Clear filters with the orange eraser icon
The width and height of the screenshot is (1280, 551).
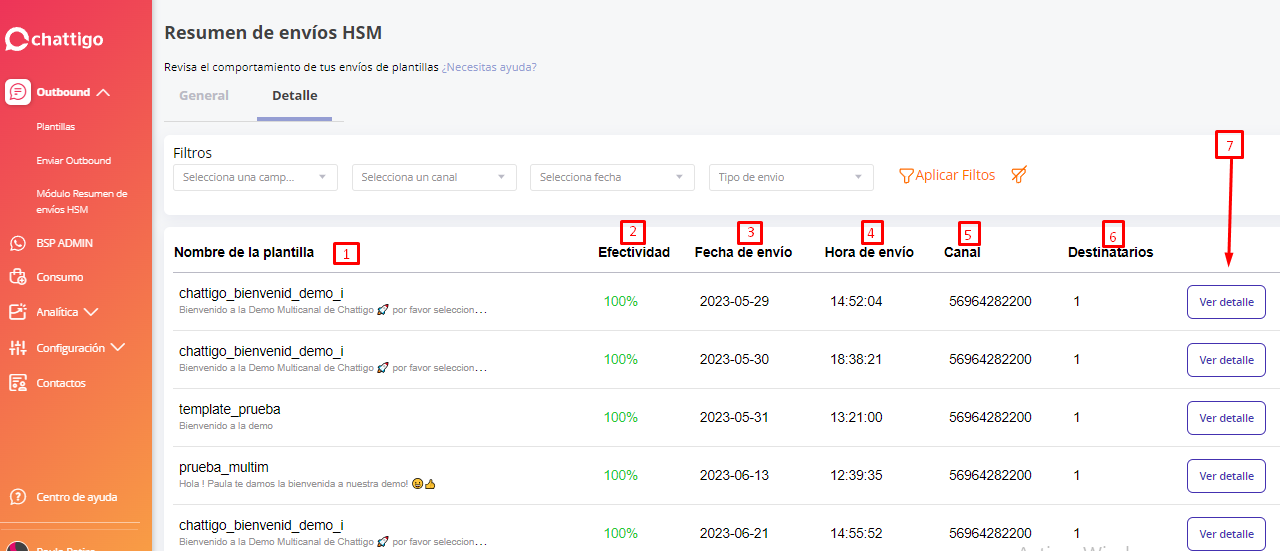pos(1019,175)
